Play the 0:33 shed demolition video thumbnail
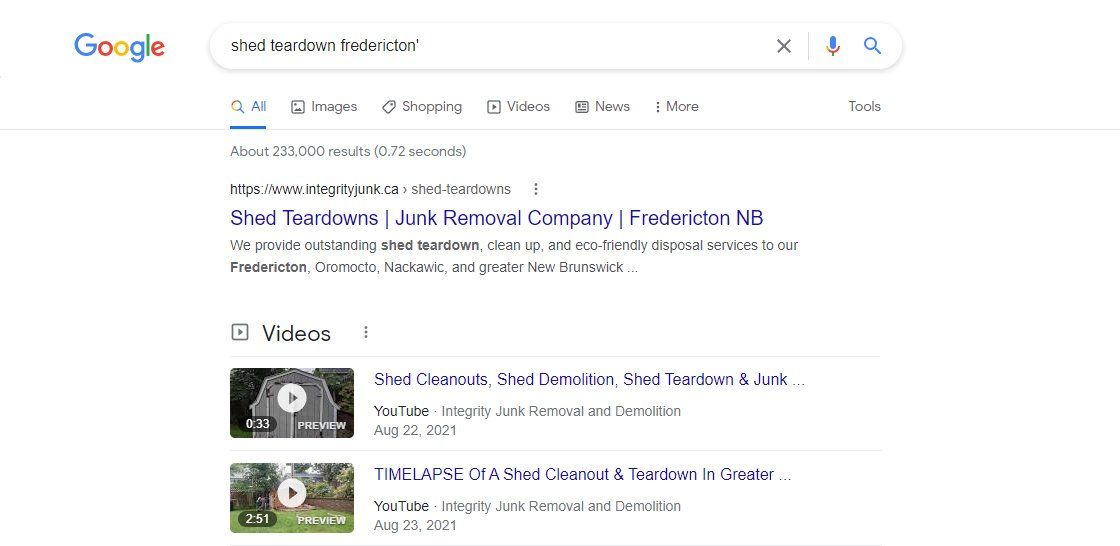Viewport: 1120px width, 546px height. coord(291,403)
